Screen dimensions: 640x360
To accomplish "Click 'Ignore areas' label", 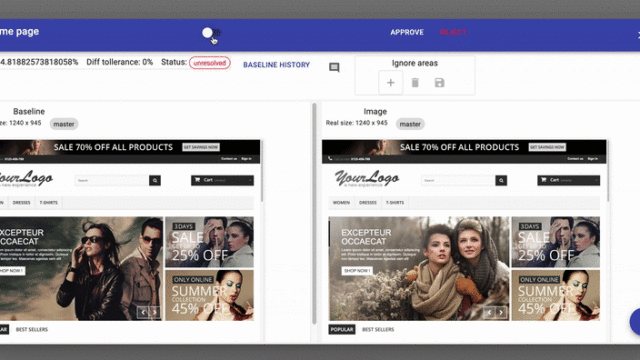I will point(415,63).
